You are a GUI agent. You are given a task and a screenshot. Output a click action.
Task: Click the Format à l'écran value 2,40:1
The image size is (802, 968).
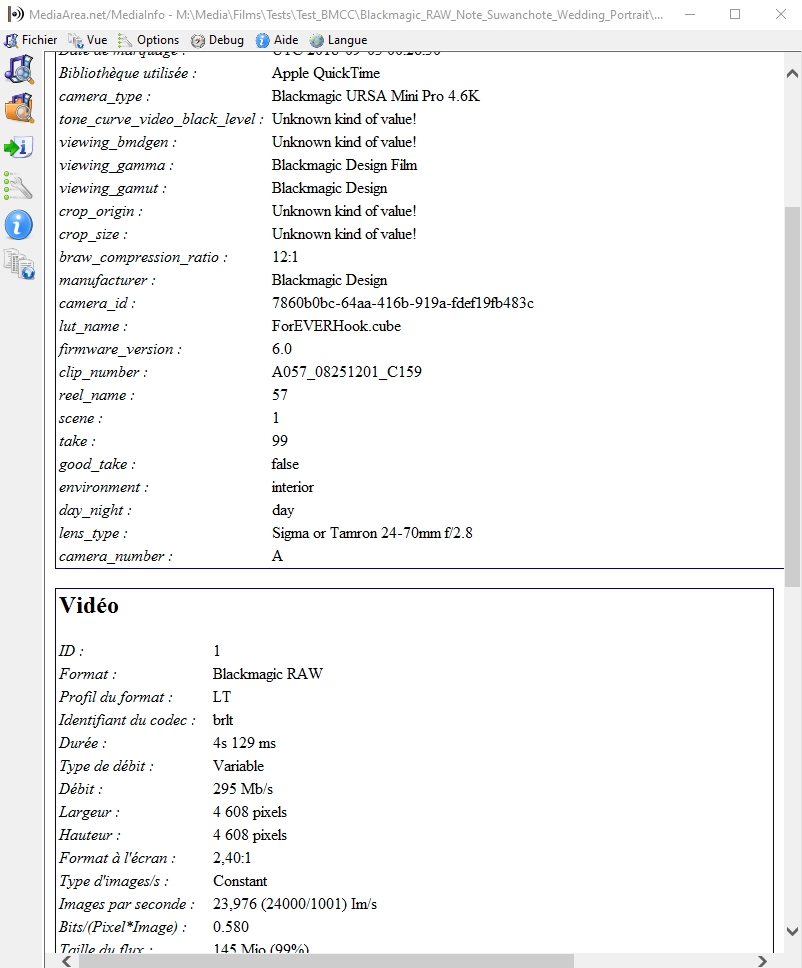tap(232, 858)
